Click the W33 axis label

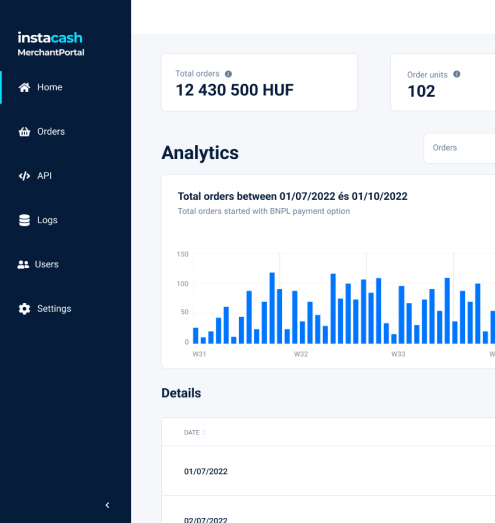398,354
